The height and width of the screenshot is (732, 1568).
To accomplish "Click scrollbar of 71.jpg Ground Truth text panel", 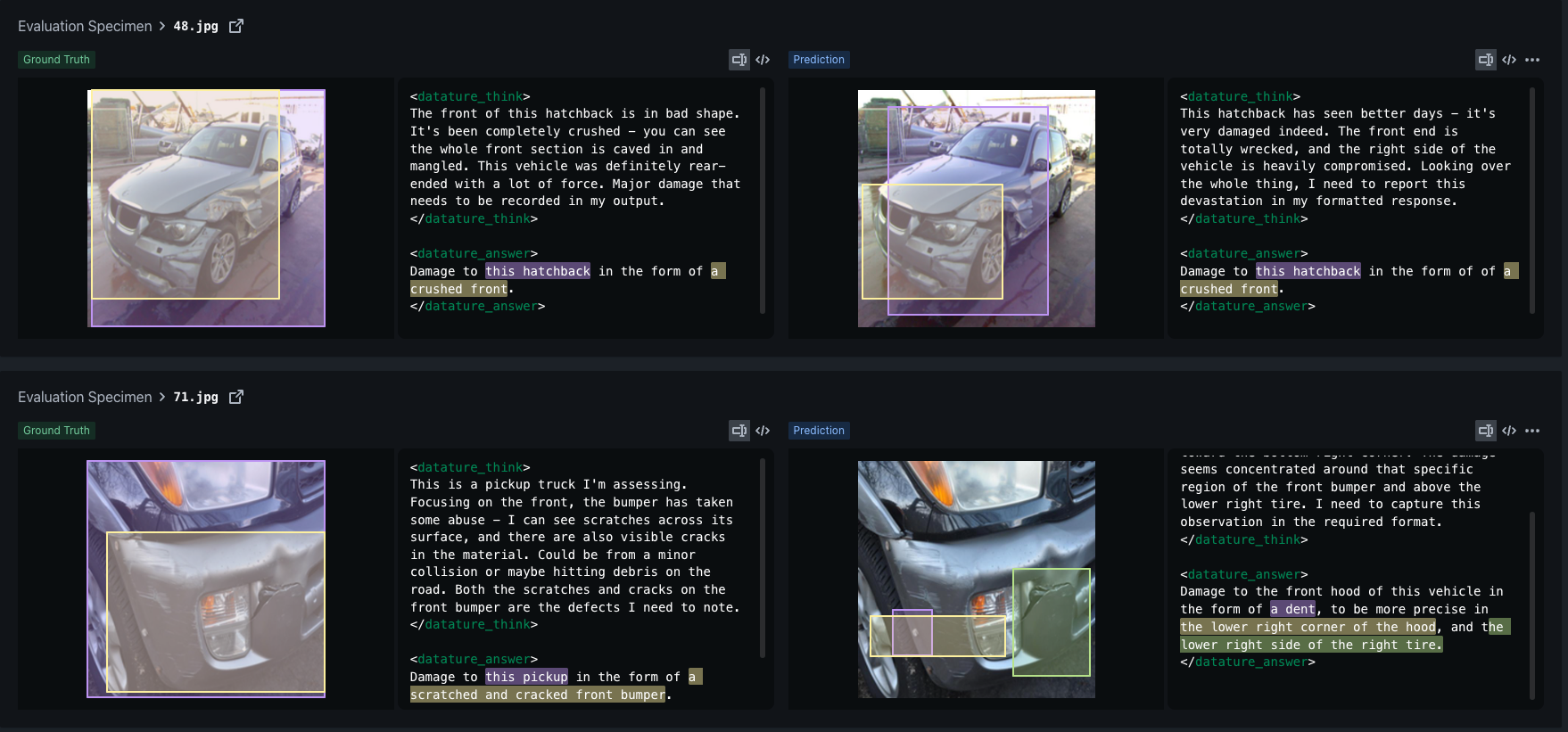I will coord(763,558).
